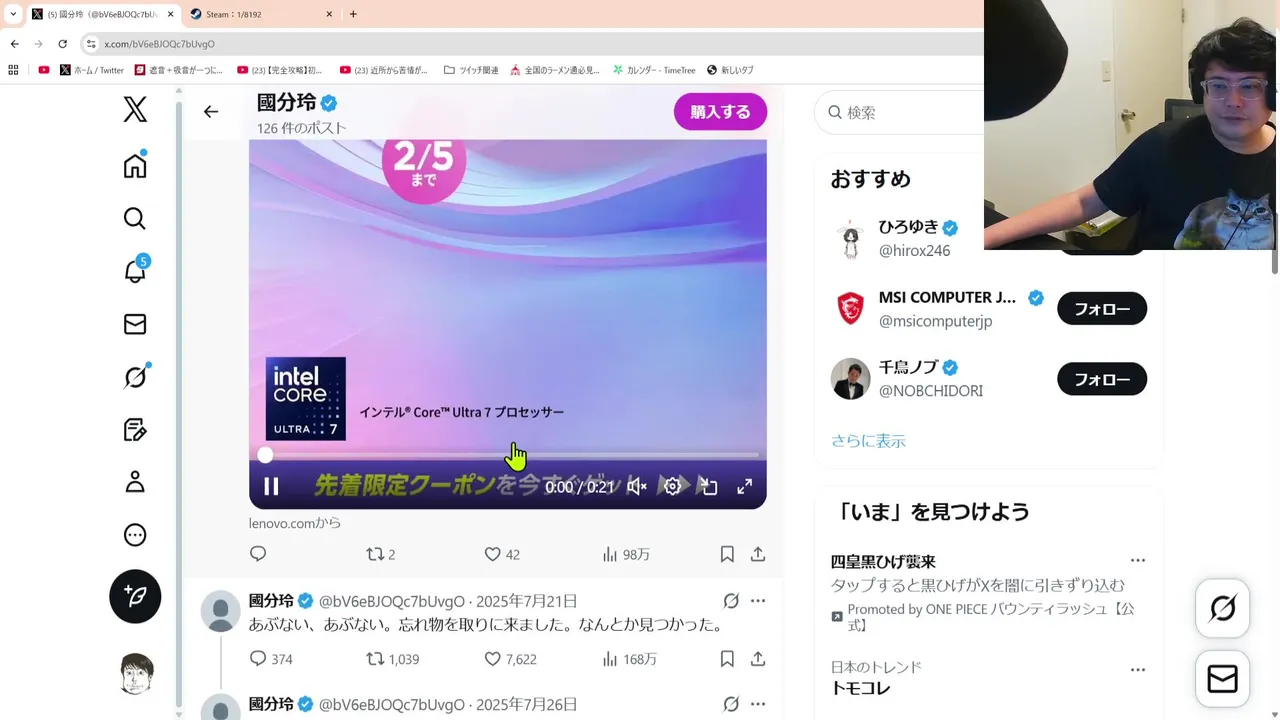The height and width of the screenshot is (720, 1280).
Task: Close the Steam: 1/8192 tab
Action: (329, 14)
